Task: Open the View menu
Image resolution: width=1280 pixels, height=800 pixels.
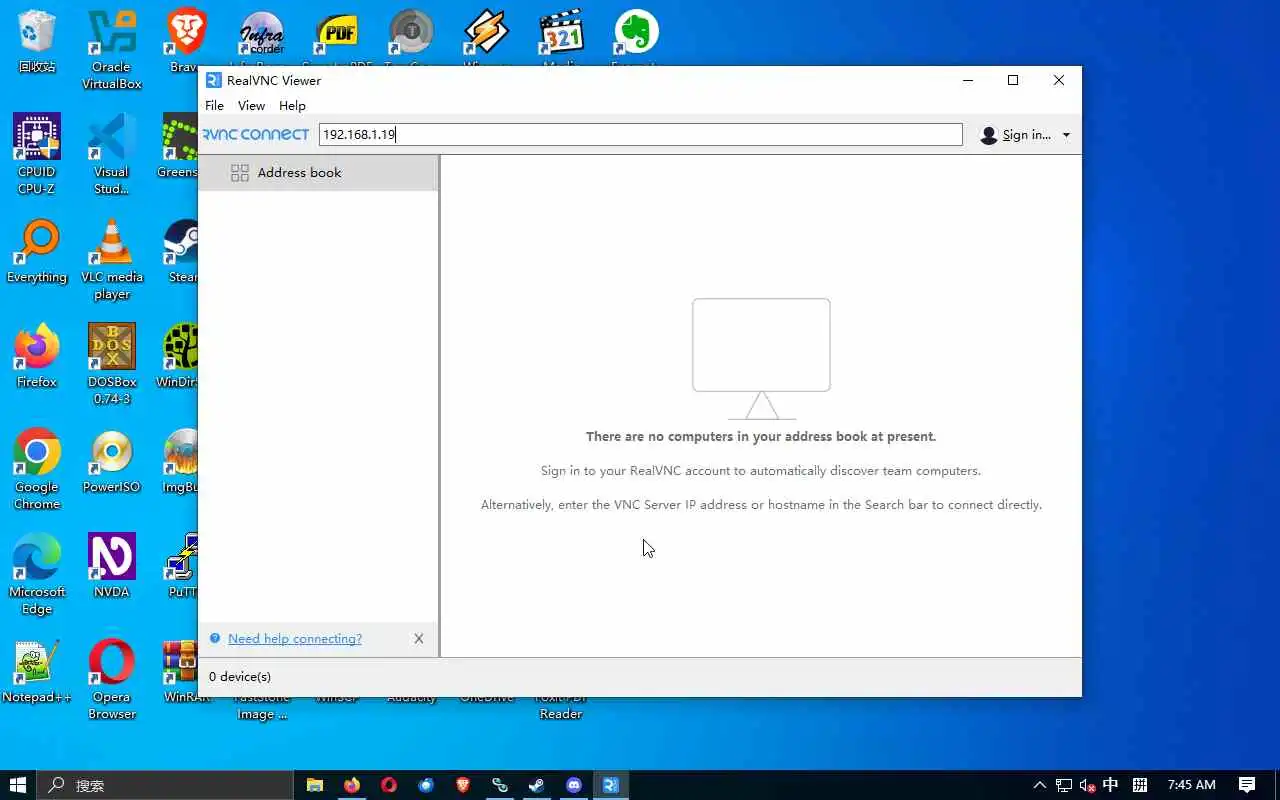Action: coord(251,106)
